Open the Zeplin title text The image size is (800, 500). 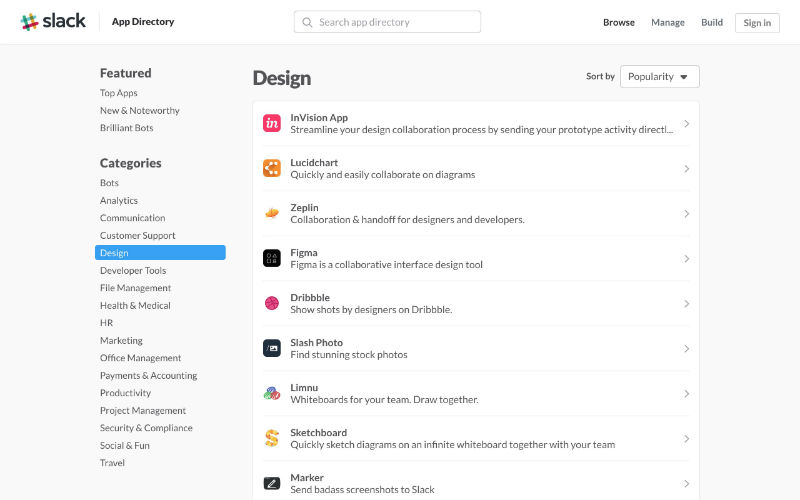click(304, 208)
